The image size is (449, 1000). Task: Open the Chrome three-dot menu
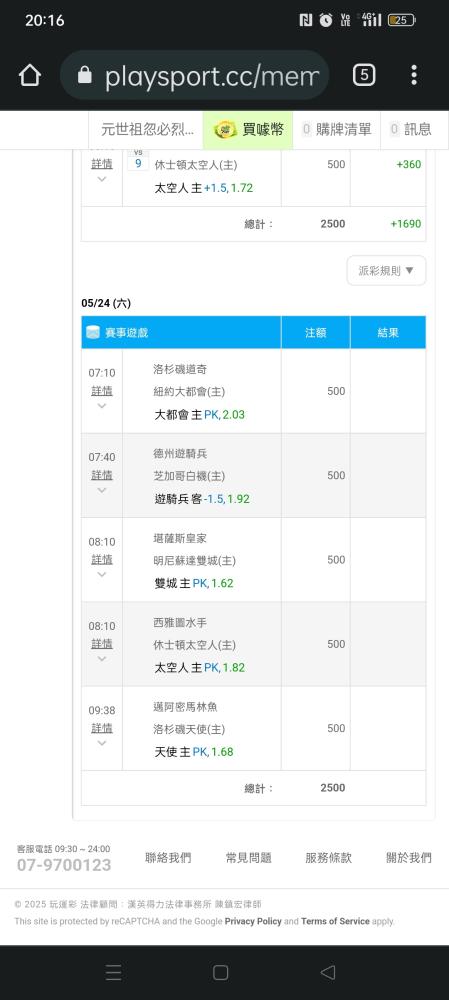414,75
